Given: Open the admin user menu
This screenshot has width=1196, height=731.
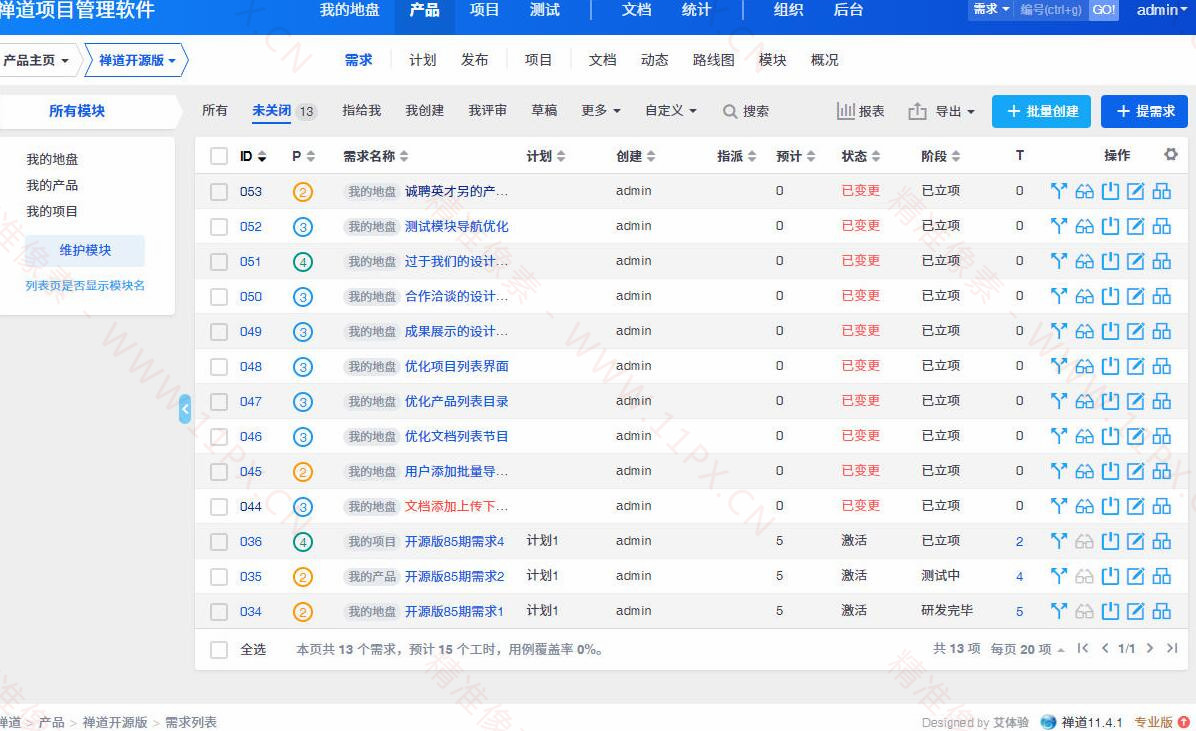Looking at the screenshot, I should tap(1162, 10).
